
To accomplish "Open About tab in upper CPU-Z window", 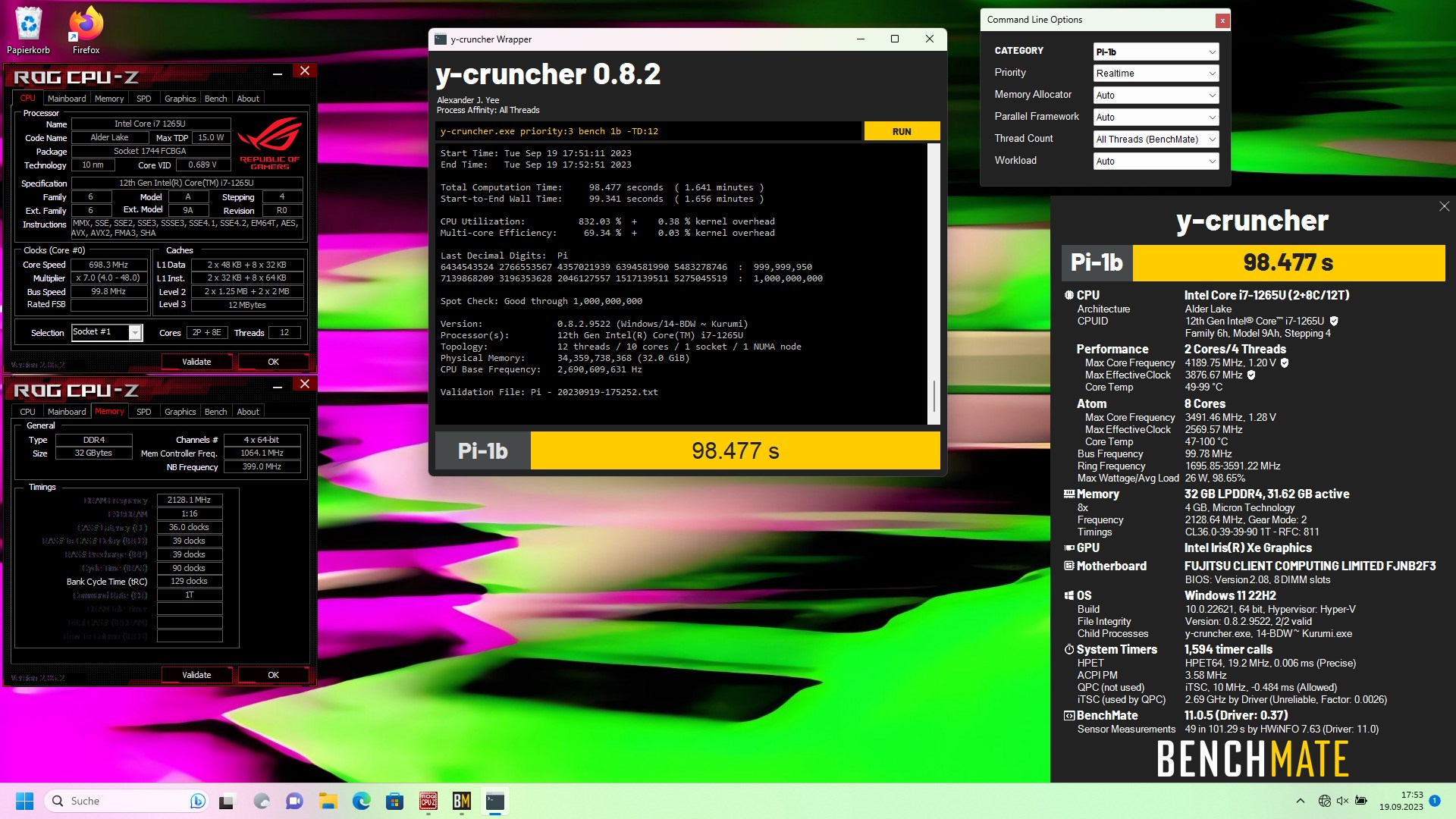I will coord(248,99).
